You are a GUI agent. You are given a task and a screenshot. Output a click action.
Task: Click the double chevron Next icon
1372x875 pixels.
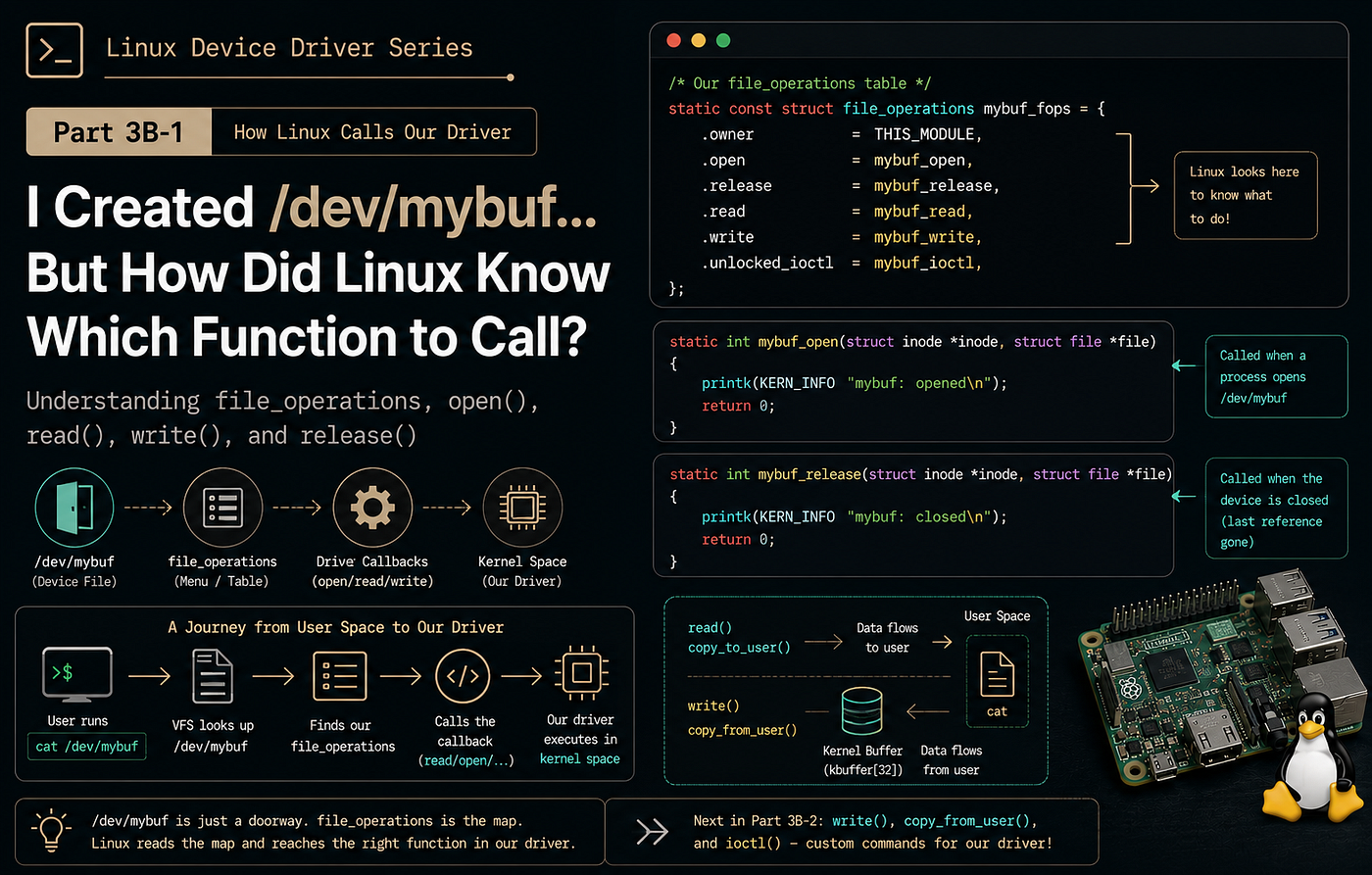click(x=652, y=832)
